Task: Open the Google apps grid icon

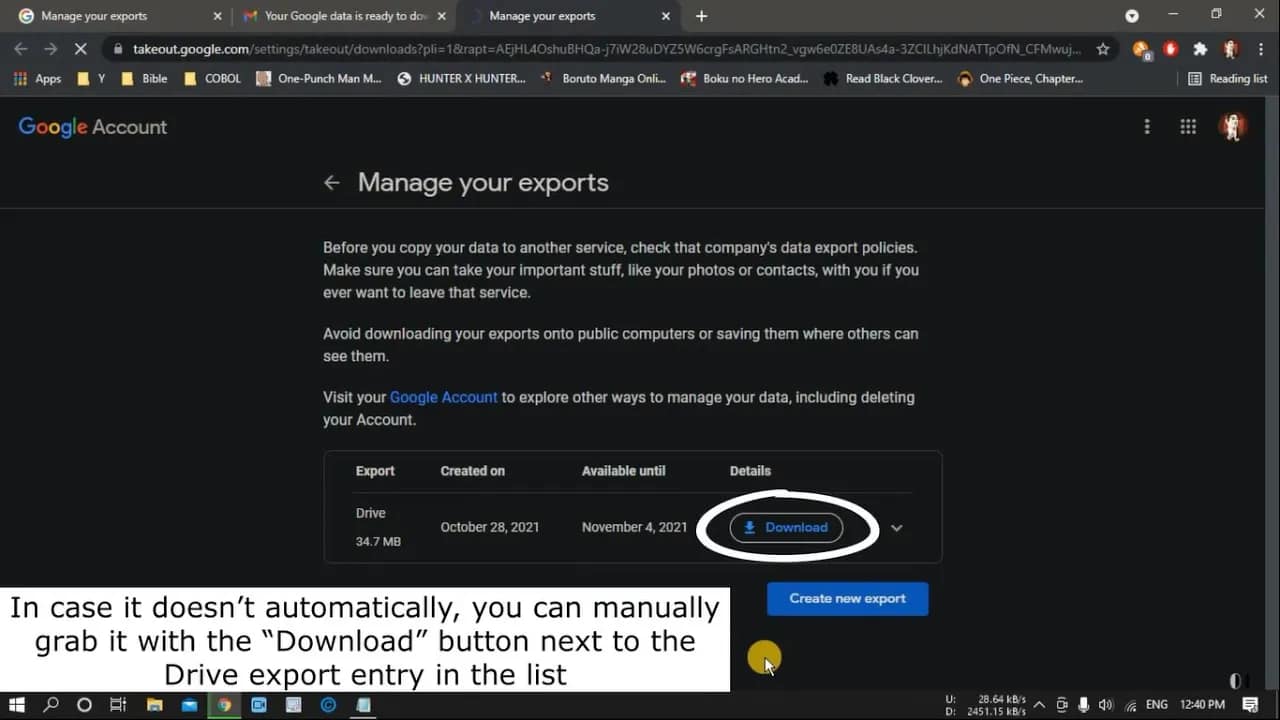Action: tap(1188, 126)
